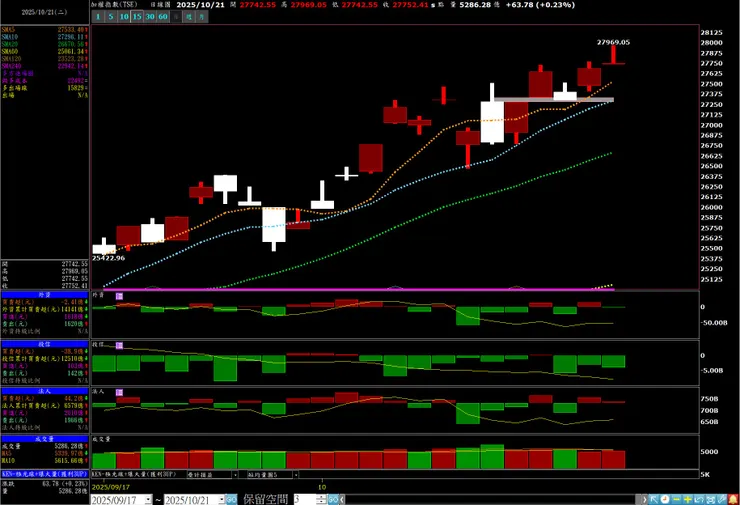Open the 投信 blue header tab
740x505 pixels.
click(x=45, y=345)
